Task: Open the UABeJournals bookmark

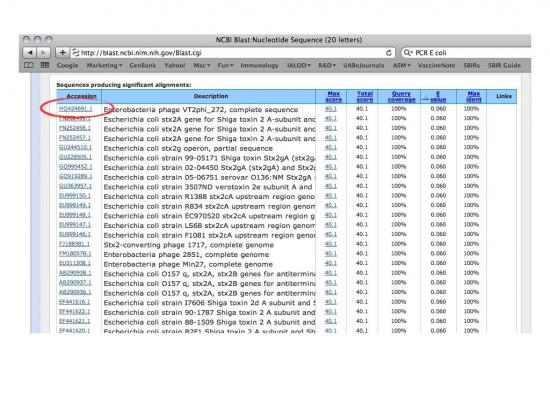Action: coord(363,66)
